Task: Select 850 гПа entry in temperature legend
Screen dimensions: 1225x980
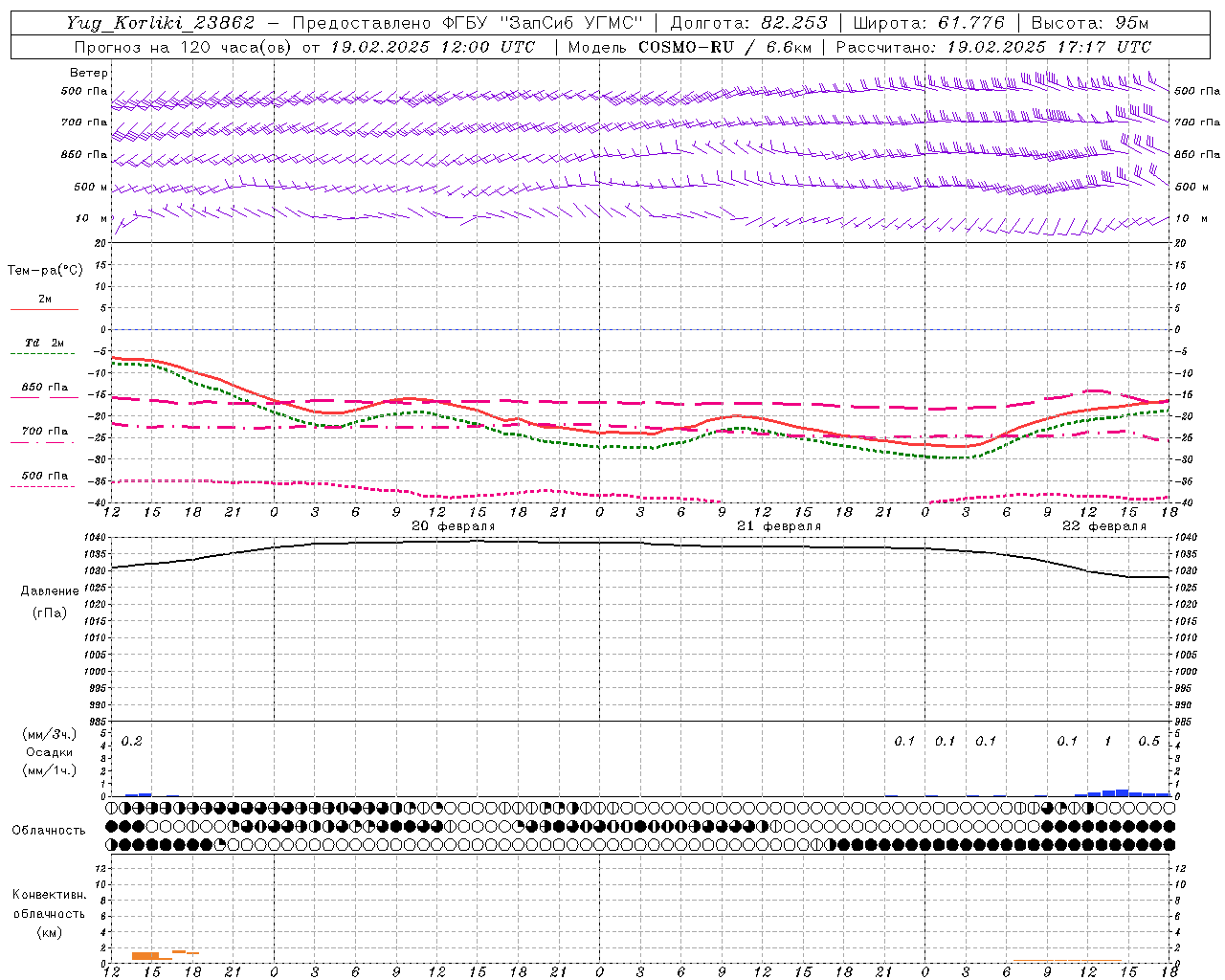Action: 45,388
